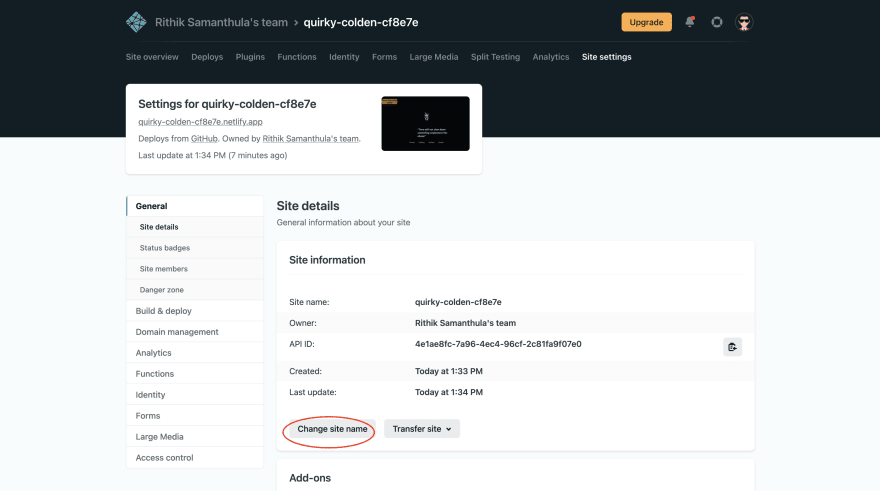Click the 'Add-ons' heading
The width and height of the screenshot is (880, 491).
coord(310,478)
